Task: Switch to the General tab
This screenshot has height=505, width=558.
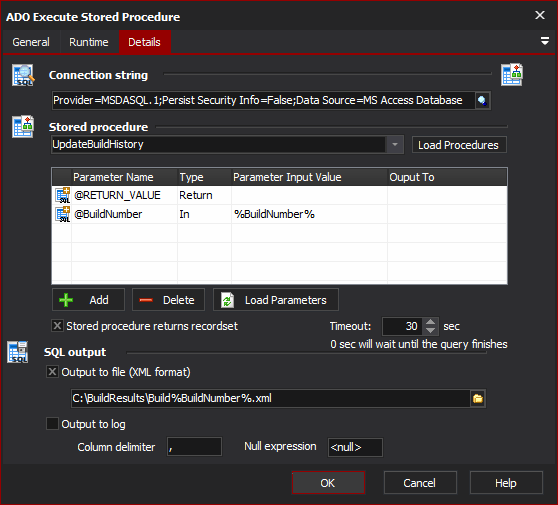Action: click(x=31, y=42)
